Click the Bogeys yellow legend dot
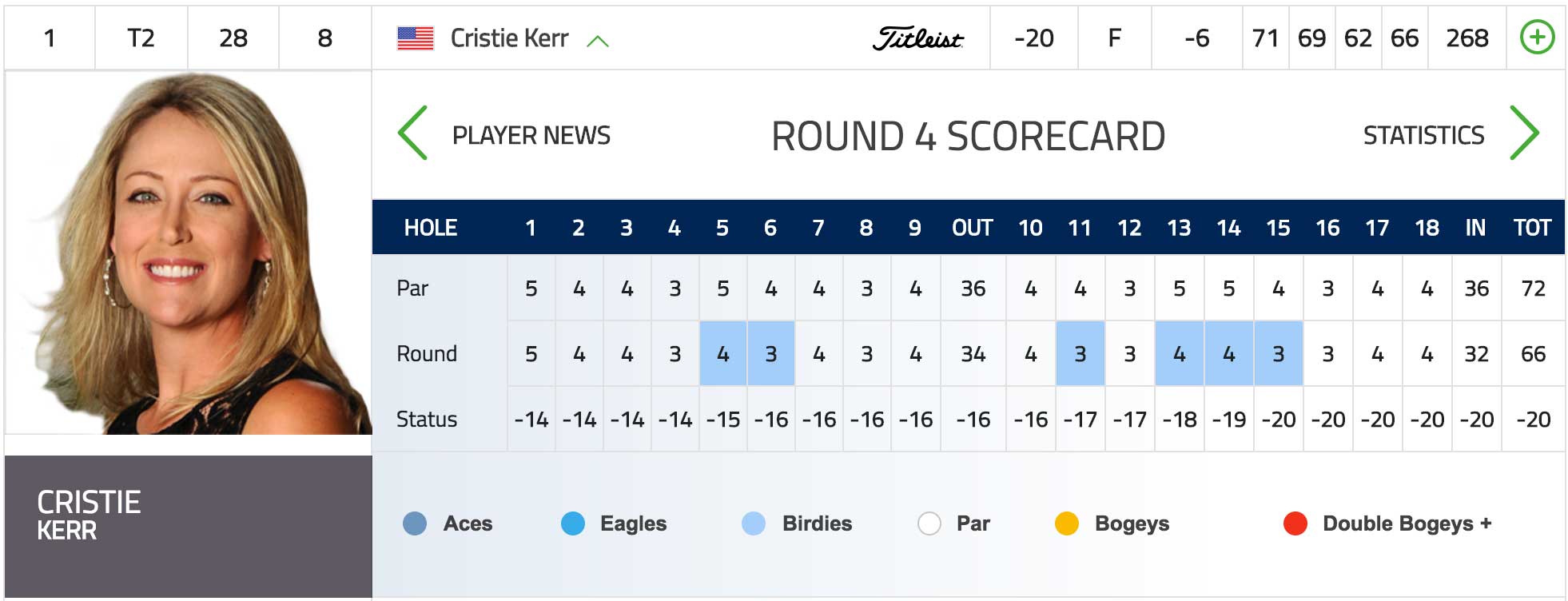The width and height of the screenshot is (1568, 601). [x=1067, y=523]
